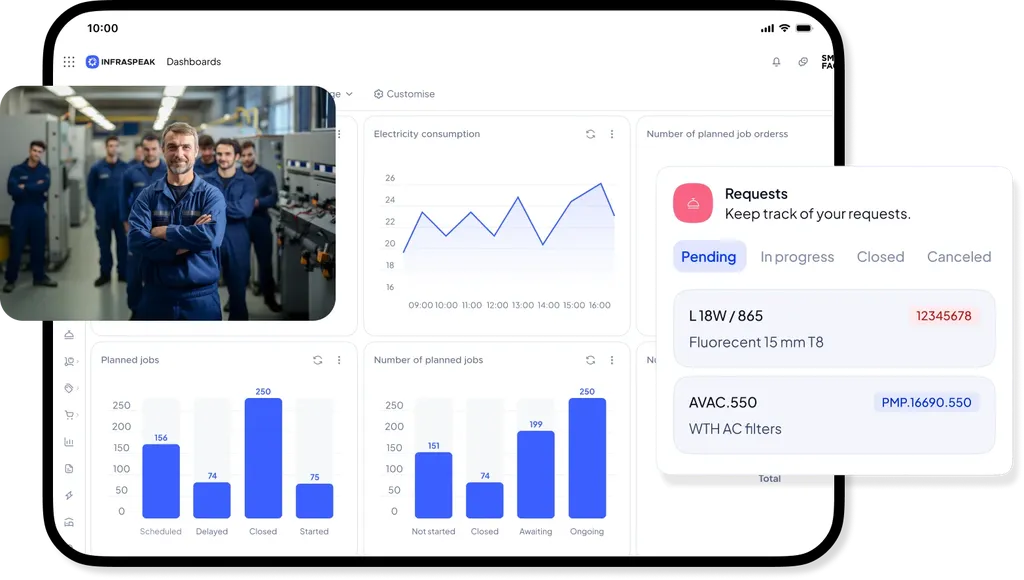Click the Awaiting bar valued 199
This screenshot has height=580, width=1024.
pyautogui.click(x=536, y=474)
